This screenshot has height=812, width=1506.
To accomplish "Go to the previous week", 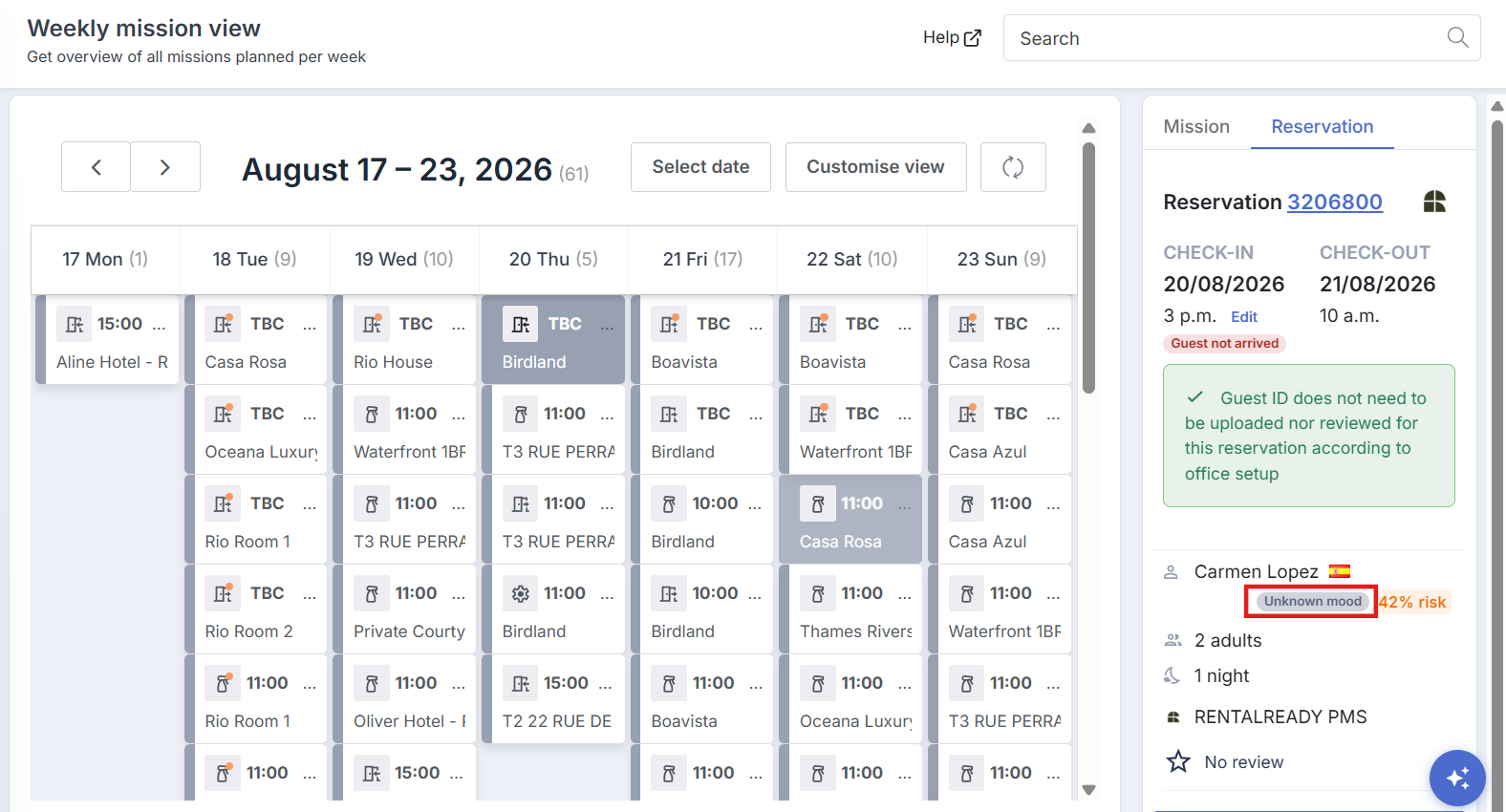I will pyautogui.click(x=97, y=167).
